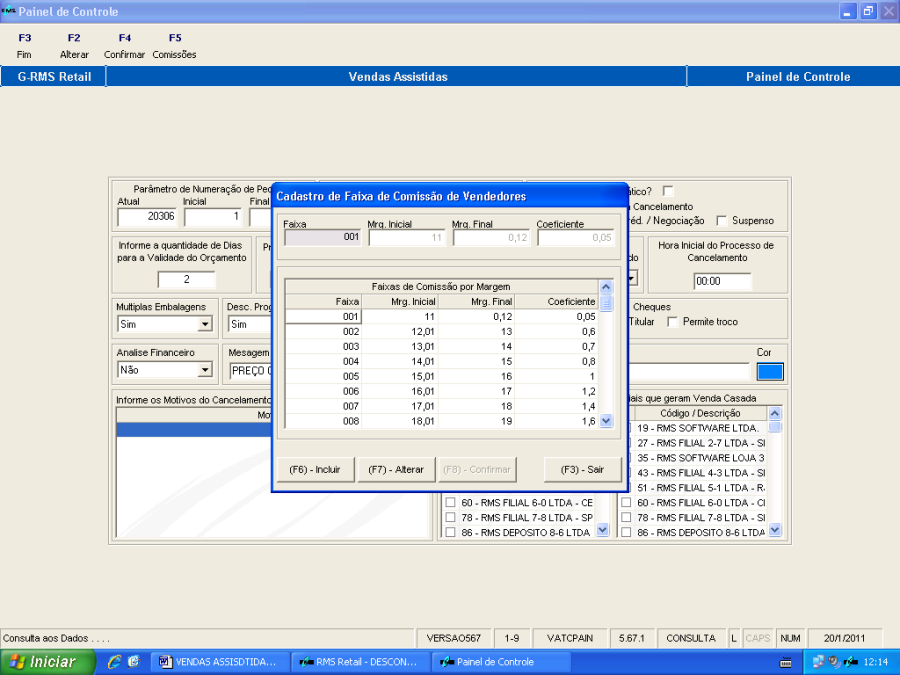Click F4 Confirmar toolbar command
The width and height of the screenshot is (900, 675).
[x=125, y=46]
